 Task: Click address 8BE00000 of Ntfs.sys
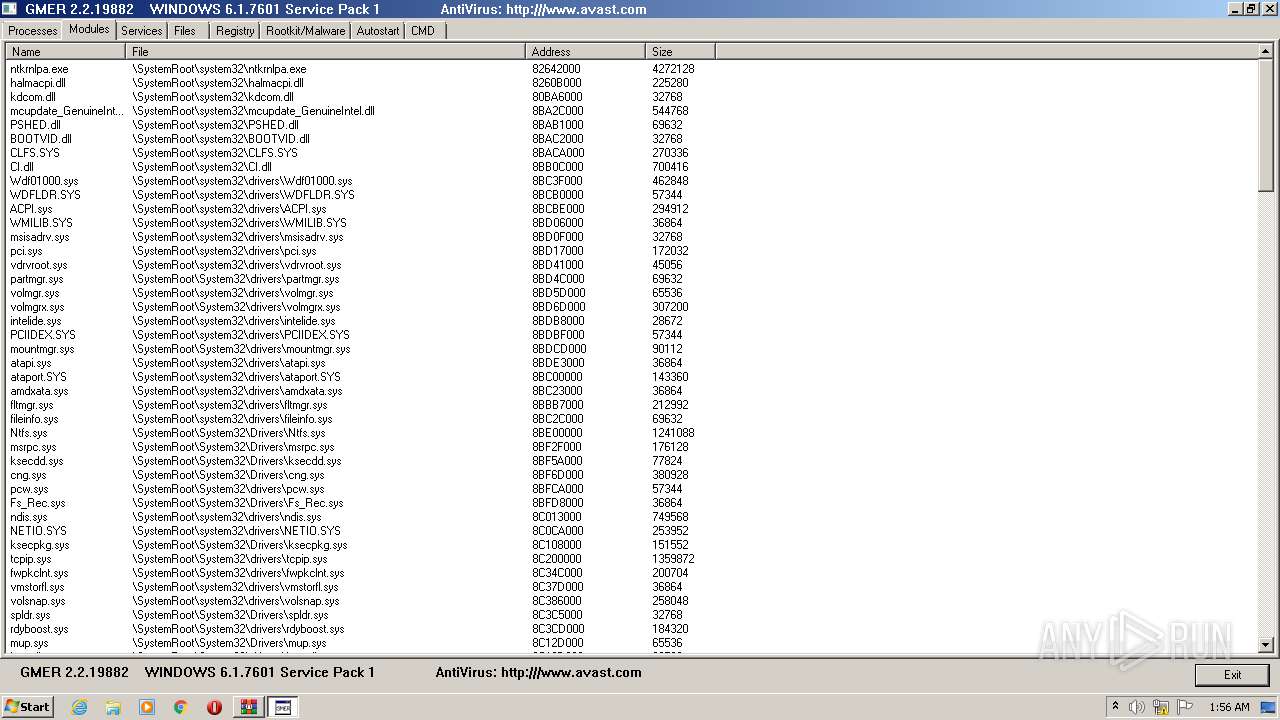[557, 433]
